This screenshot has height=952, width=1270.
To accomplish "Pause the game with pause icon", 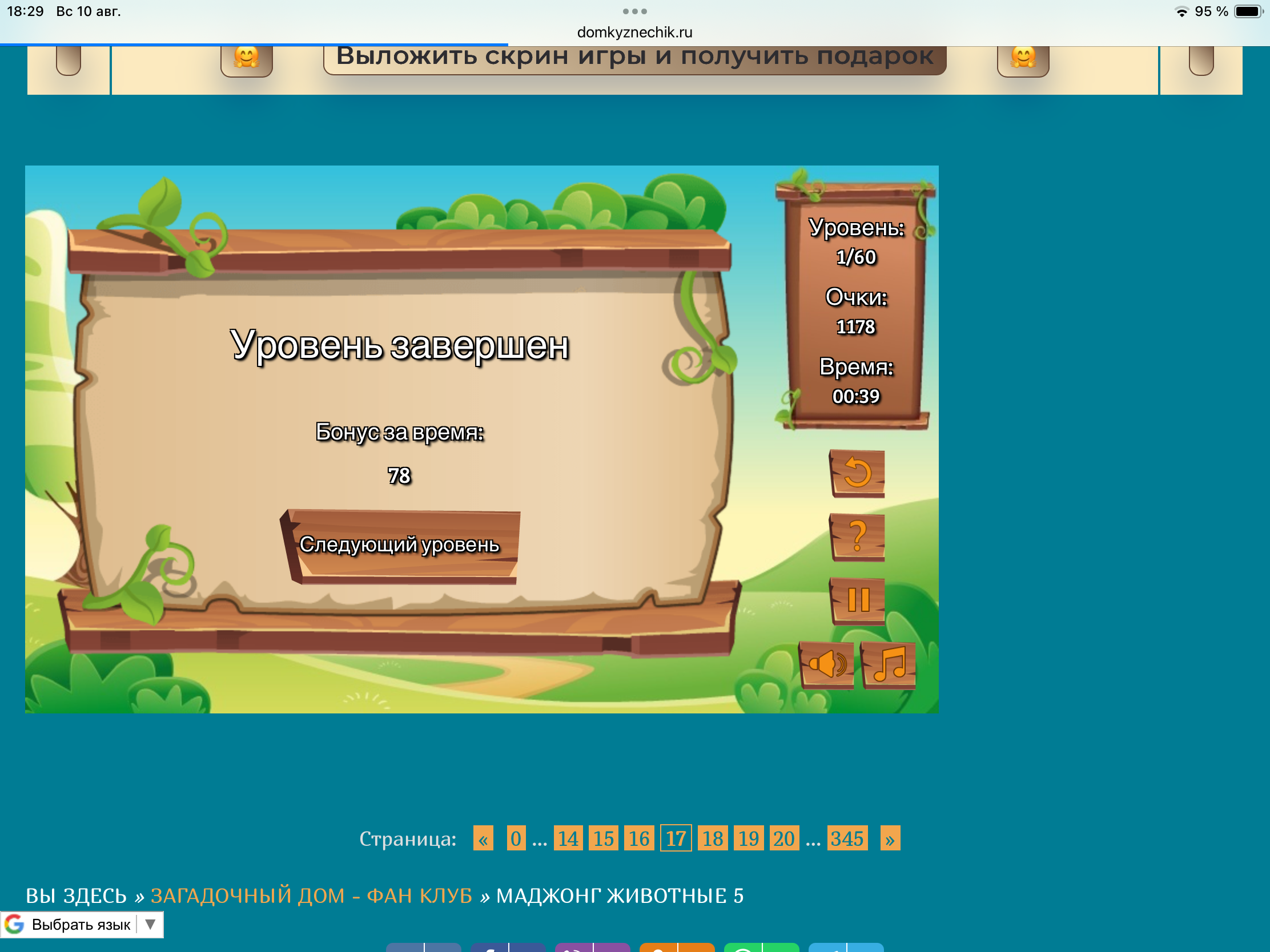I will coord(857,601).
